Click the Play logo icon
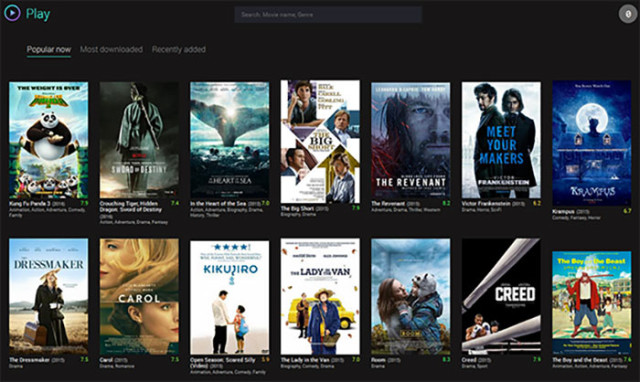The image size is (640, 382). [x=12, y=13]
